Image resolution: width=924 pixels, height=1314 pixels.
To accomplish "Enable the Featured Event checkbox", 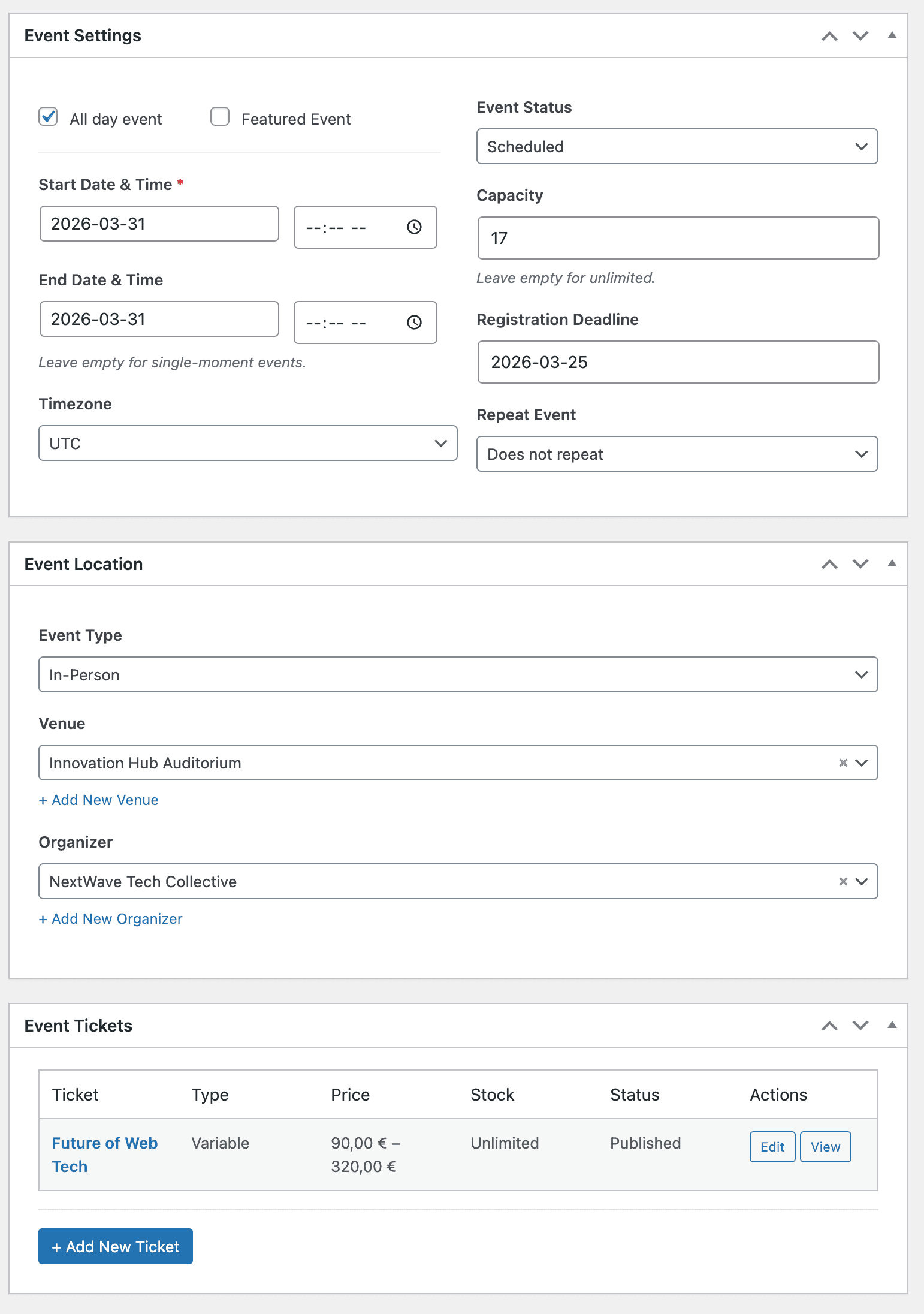I will [x=220, y=117].
